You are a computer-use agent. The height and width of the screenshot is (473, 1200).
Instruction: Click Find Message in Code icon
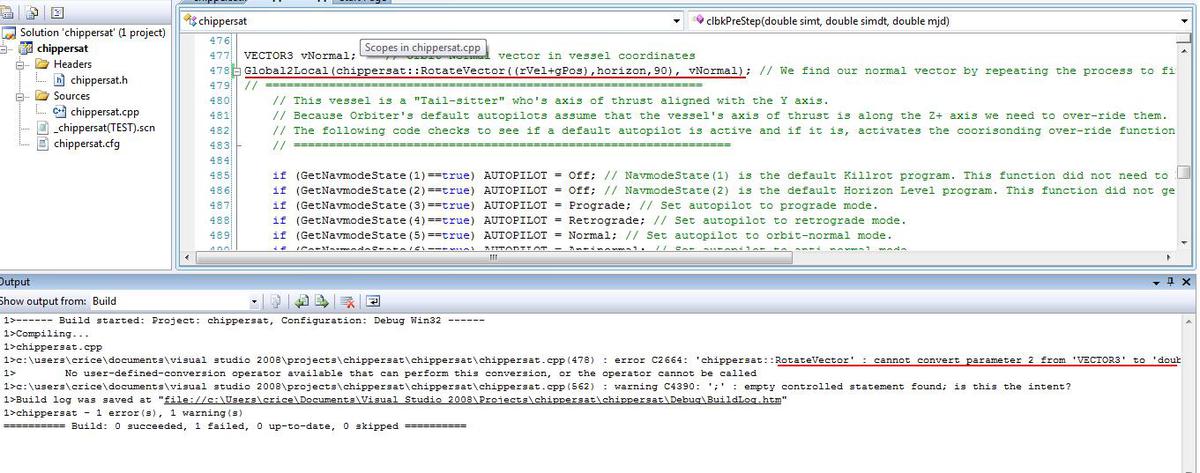278,301
